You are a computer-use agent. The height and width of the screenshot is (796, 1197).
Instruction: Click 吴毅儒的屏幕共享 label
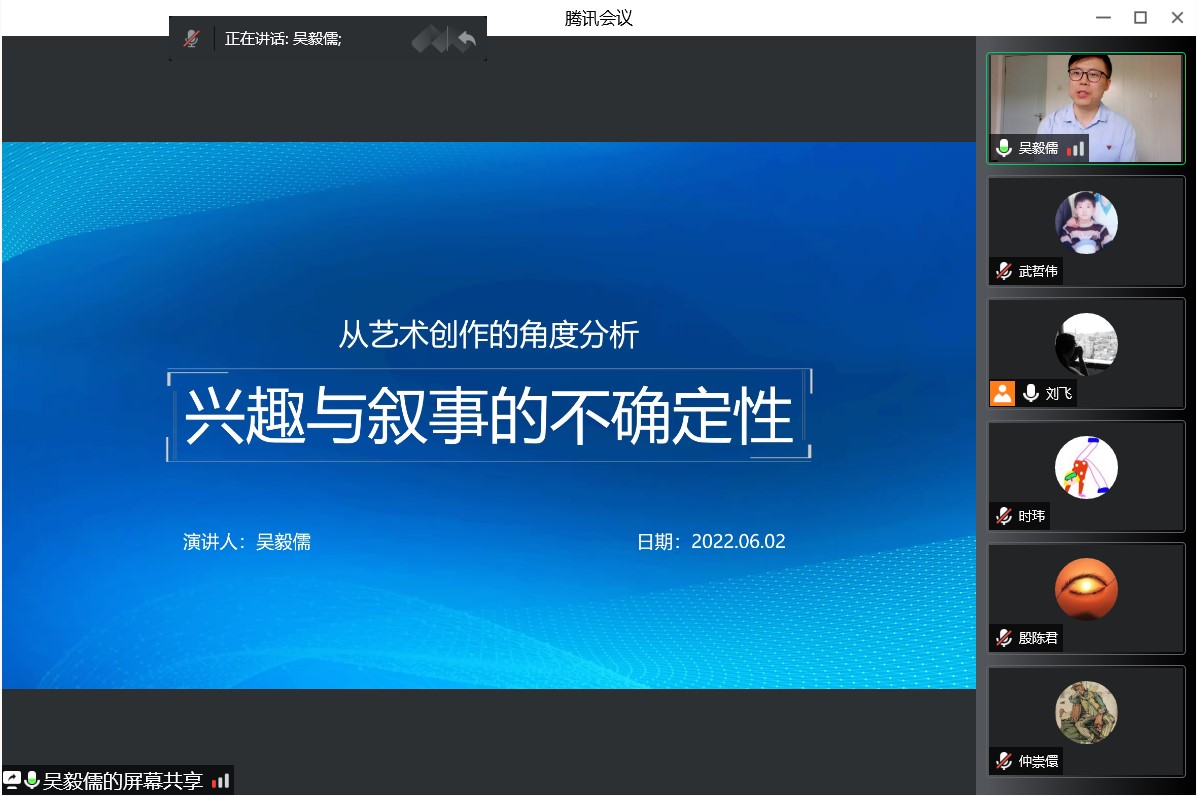tap(122, 781)
